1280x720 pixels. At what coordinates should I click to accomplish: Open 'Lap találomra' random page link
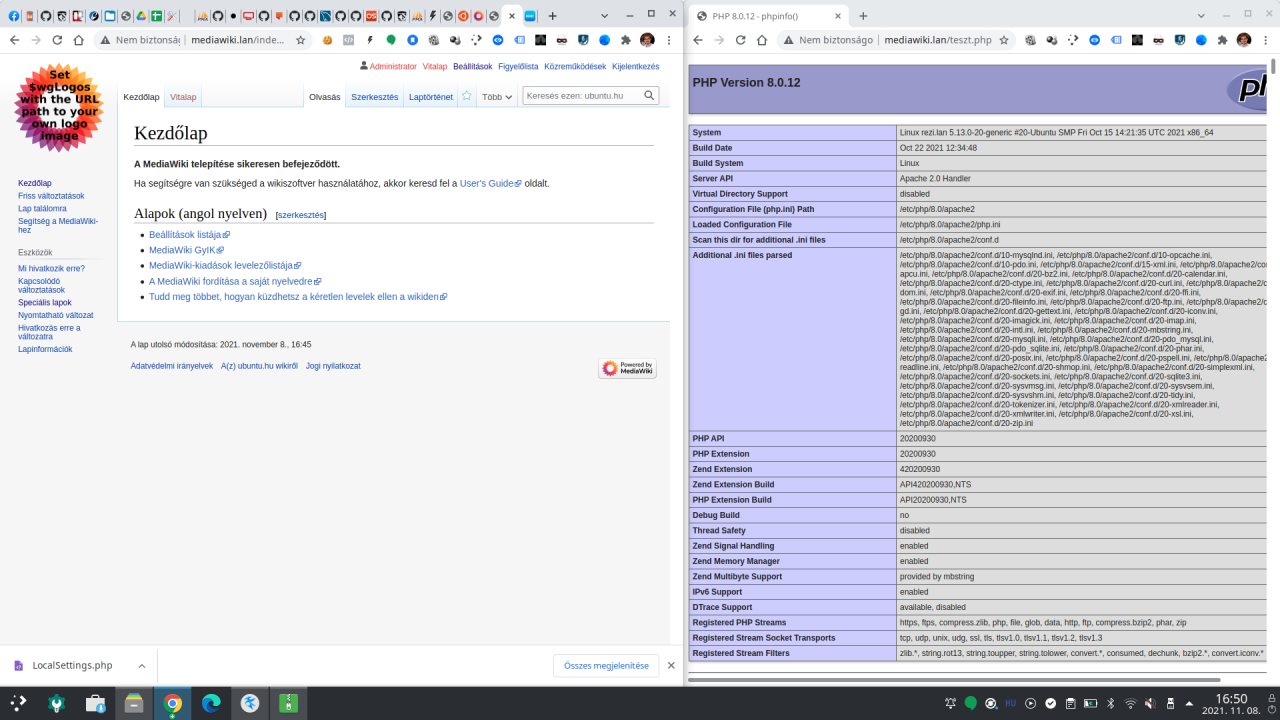tap(42, 208)
